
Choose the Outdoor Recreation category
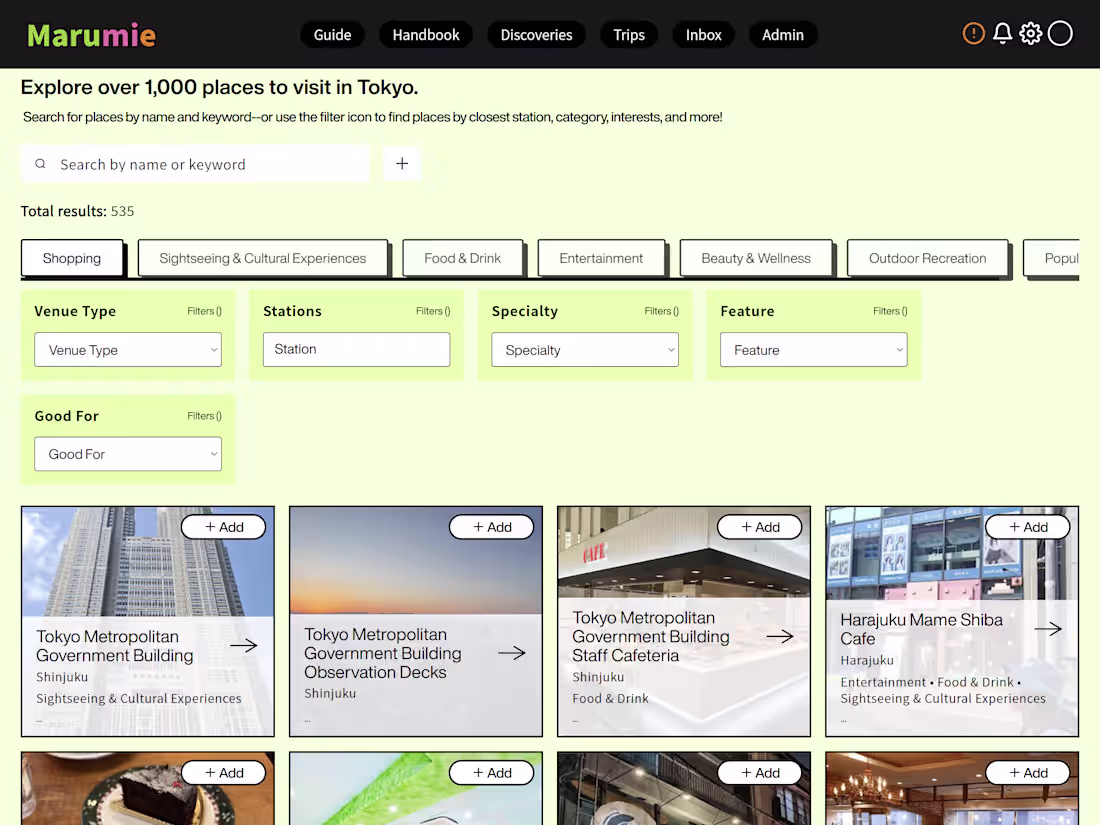click(x=927, y=258)
